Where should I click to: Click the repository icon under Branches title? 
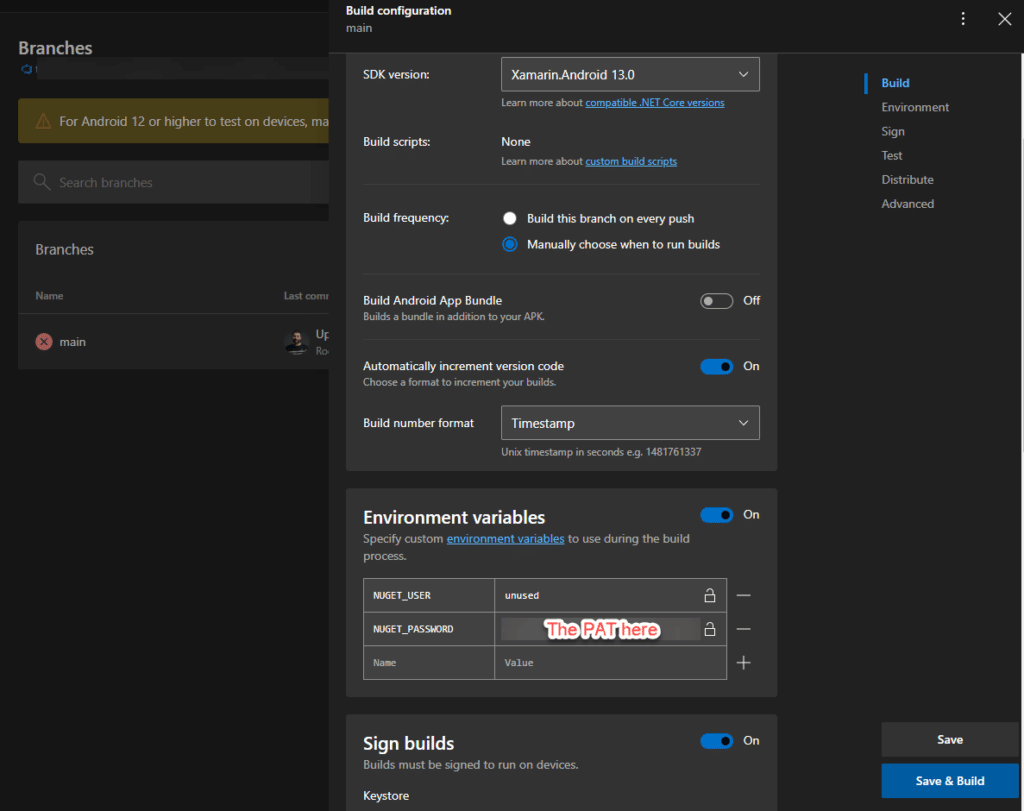pos(27,69)
